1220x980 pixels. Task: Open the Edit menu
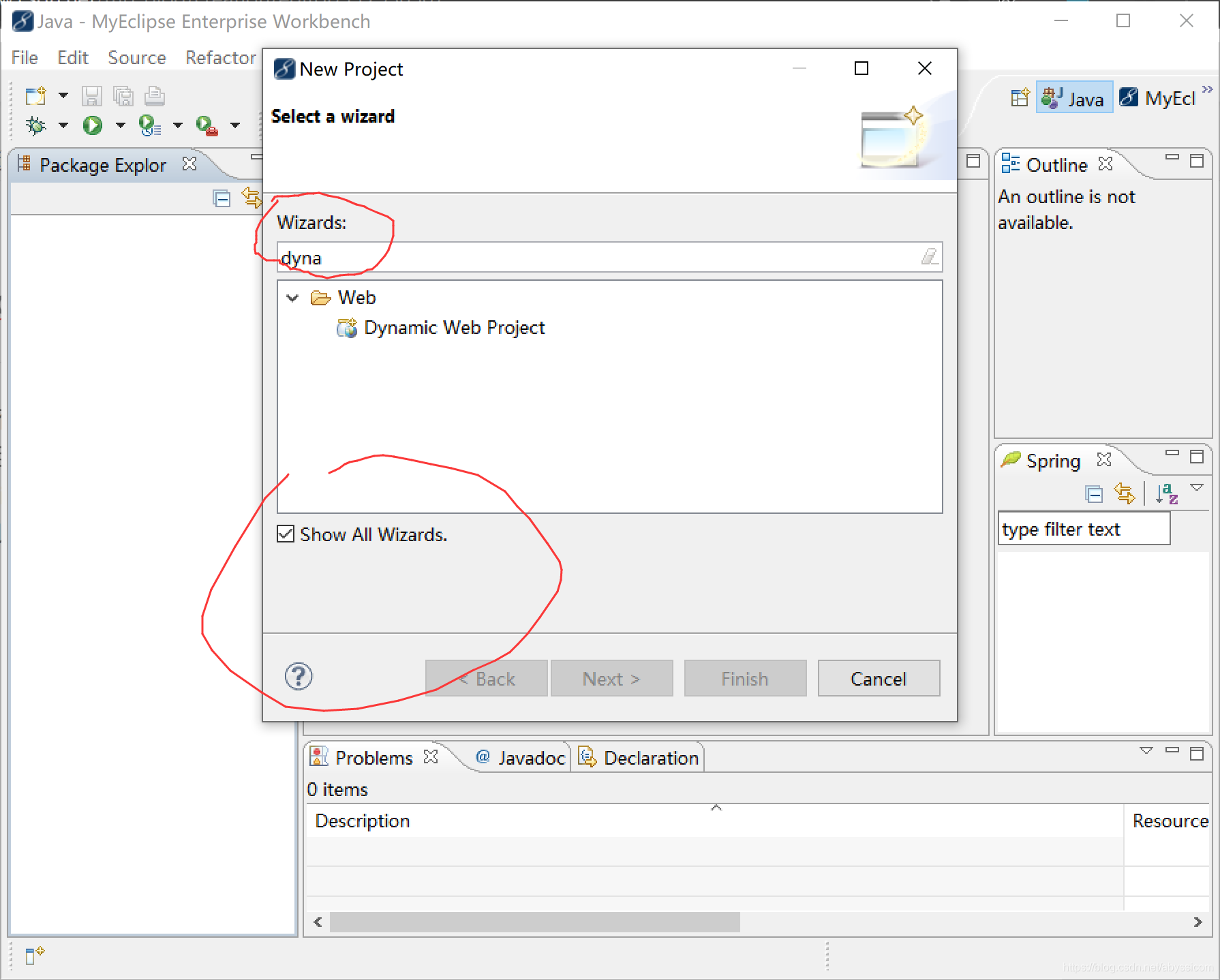[73, 58]
